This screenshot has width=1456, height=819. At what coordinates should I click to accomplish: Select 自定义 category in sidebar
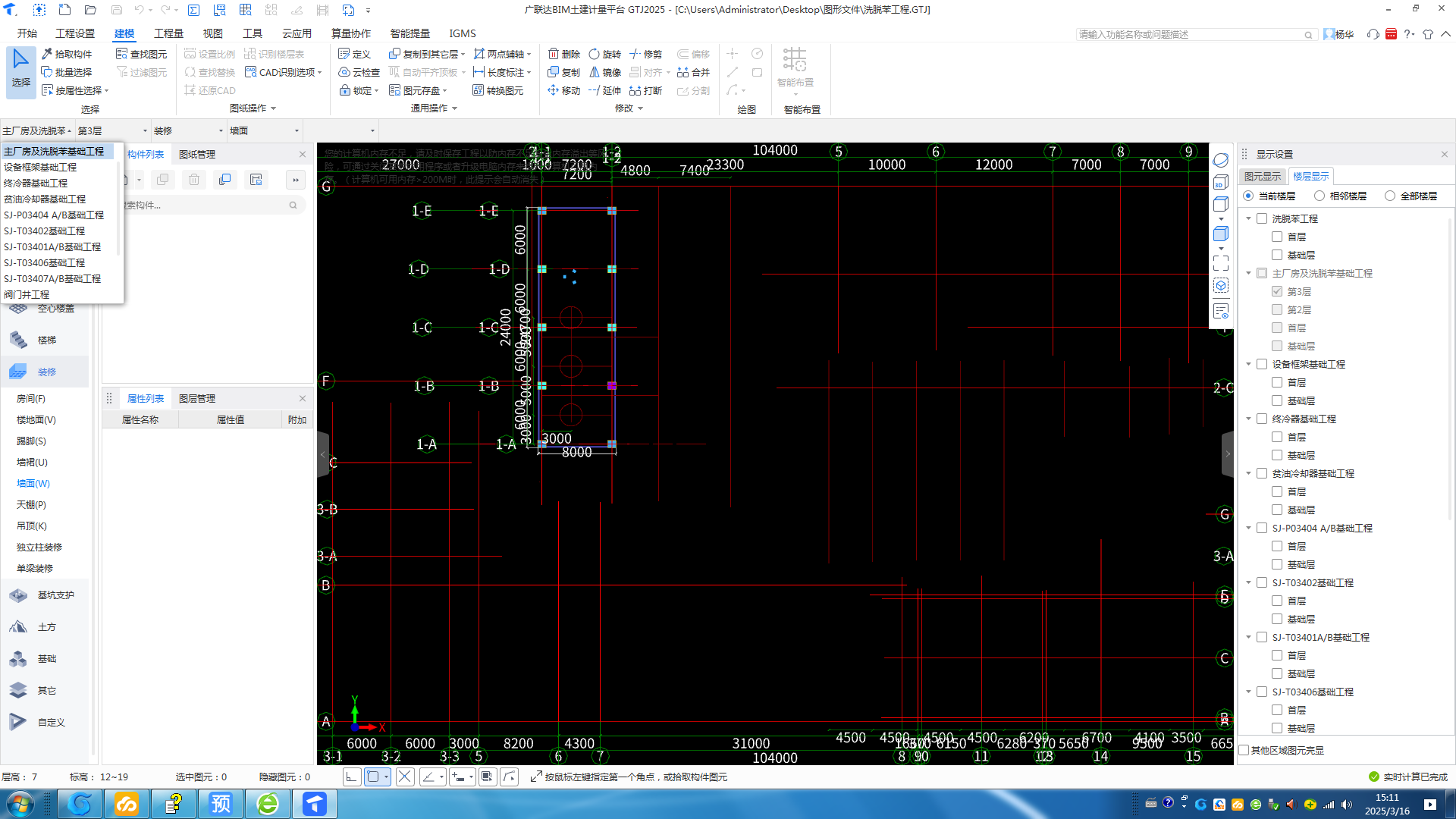pos(45,723)
